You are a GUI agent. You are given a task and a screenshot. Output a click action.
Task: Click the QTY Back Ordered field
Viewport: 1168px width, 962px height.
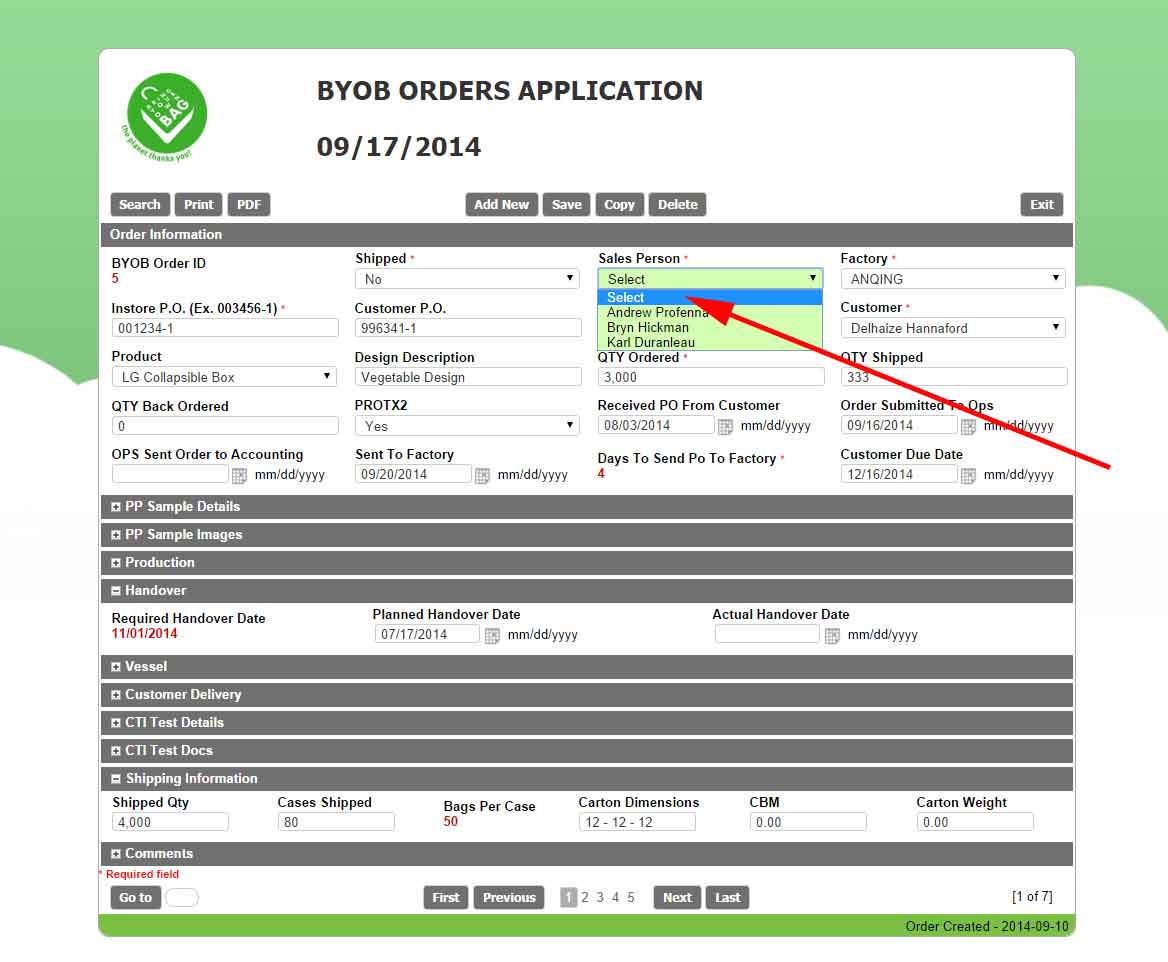225,426
